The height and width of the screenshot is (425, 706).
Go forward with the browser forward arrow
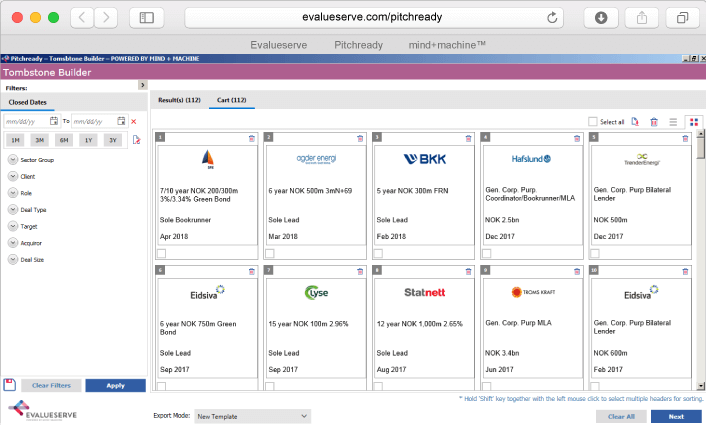click(x=106, y=18)
